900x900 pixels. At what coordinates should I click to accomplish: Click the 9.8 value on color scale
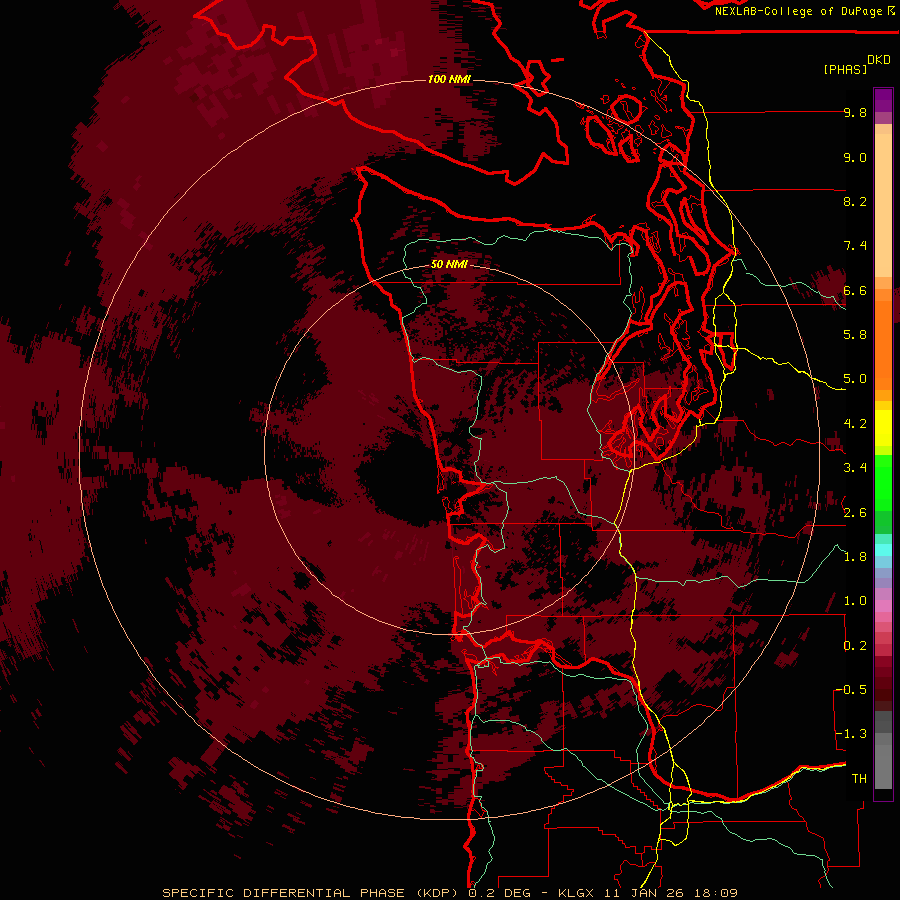855,113
